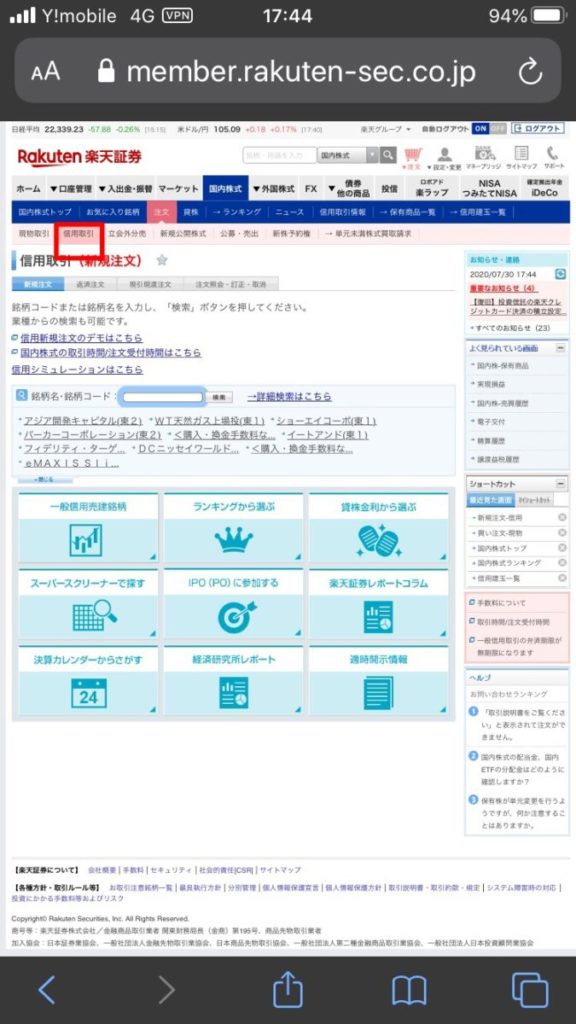Remove 新規注文-信用 shortcut with its x icon
576x1024 pixels.
click(x=562, y=518)
